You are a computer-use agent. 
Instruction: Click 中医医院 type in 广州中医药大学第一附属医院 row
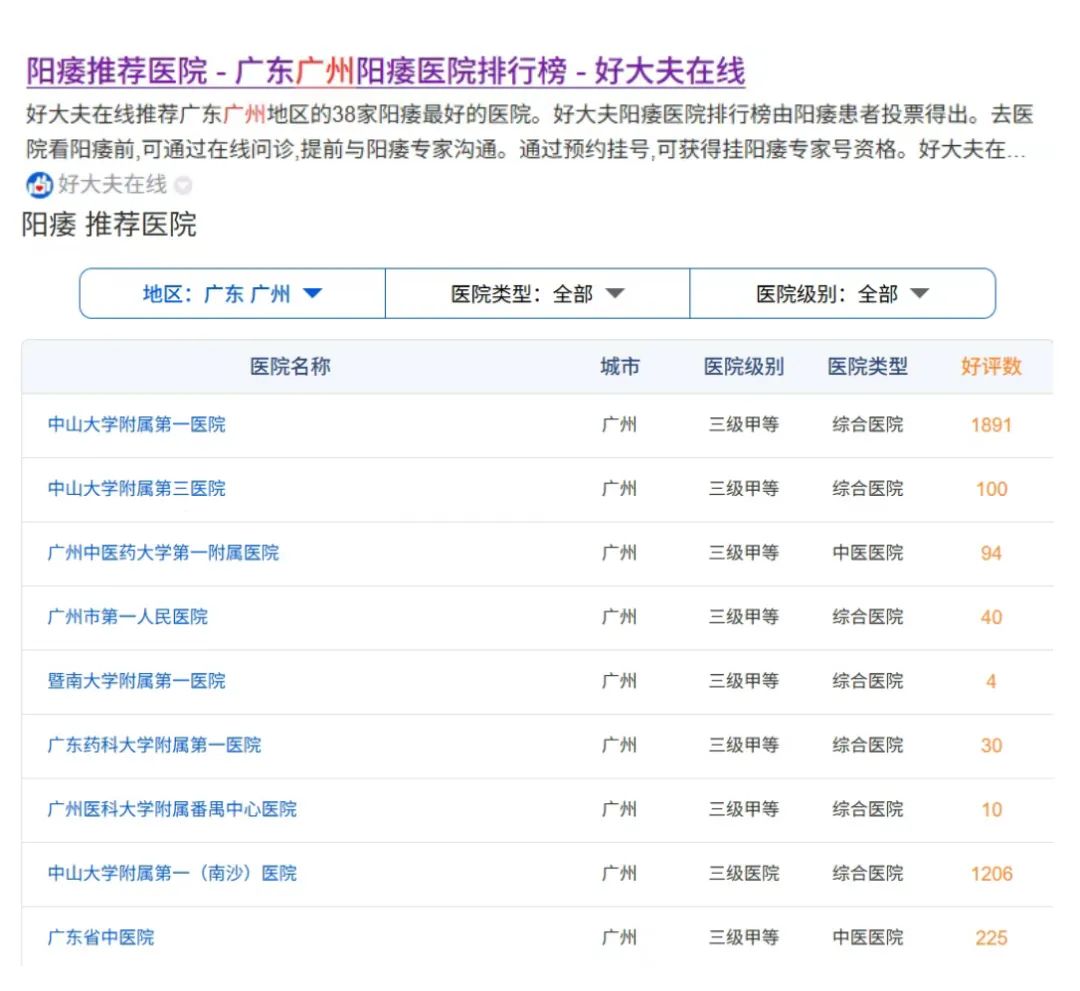pyautogui.click(x=868, y=552)
